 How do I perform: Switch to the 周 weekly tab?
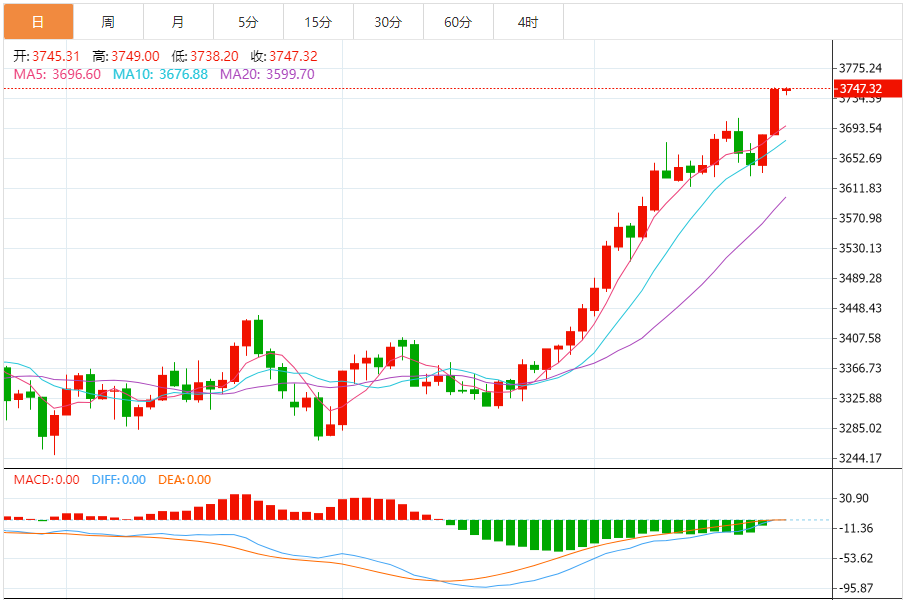click(108, 21)
